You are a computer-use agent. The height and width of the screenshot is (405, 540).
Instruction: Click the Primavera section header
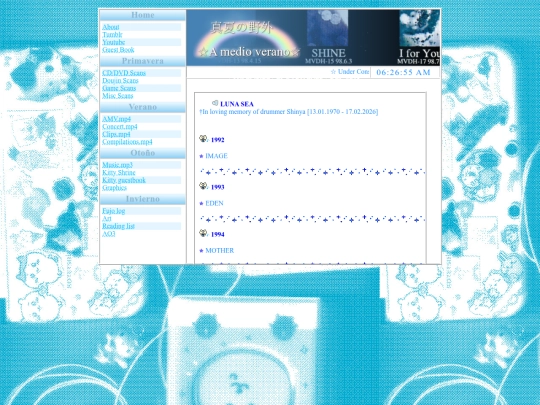143,61
